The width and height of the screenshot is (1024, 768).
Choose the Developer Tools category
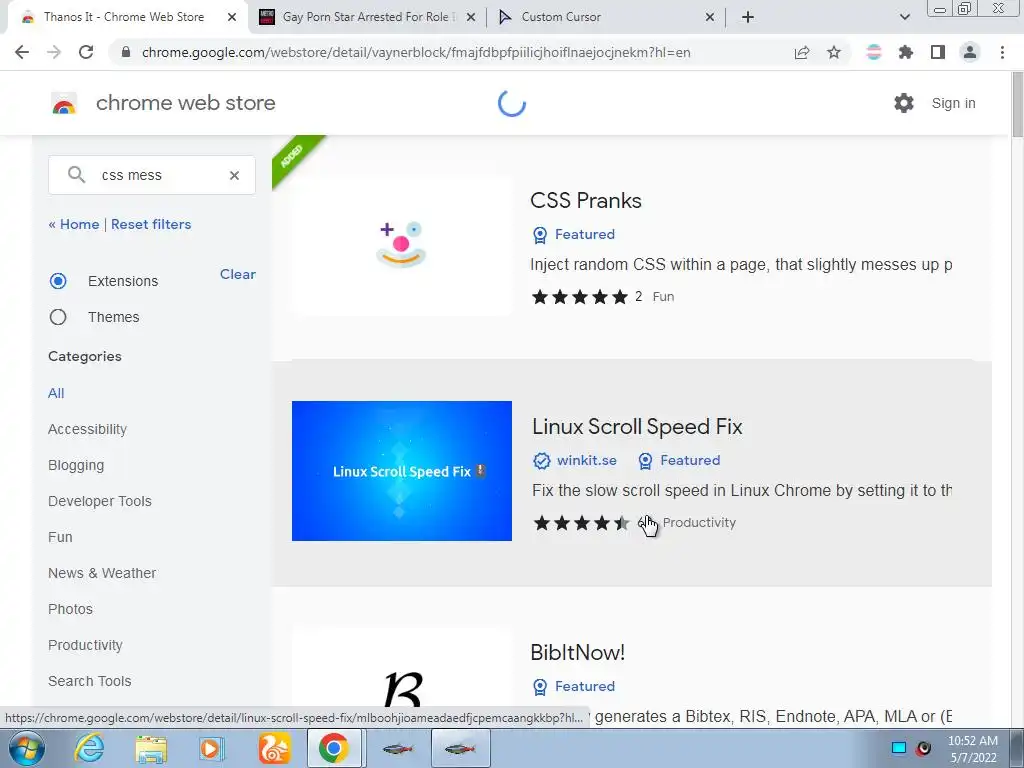[100, 501]
